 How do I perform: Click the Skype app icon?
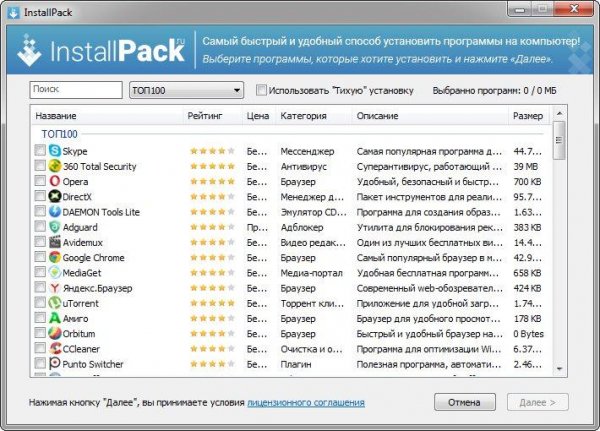(x=55, y=151)
